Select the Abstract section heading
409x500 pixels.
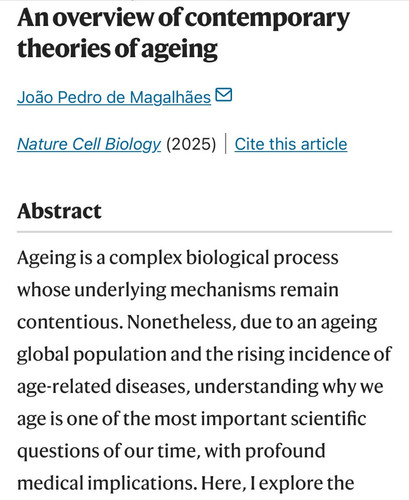[59, 211]
